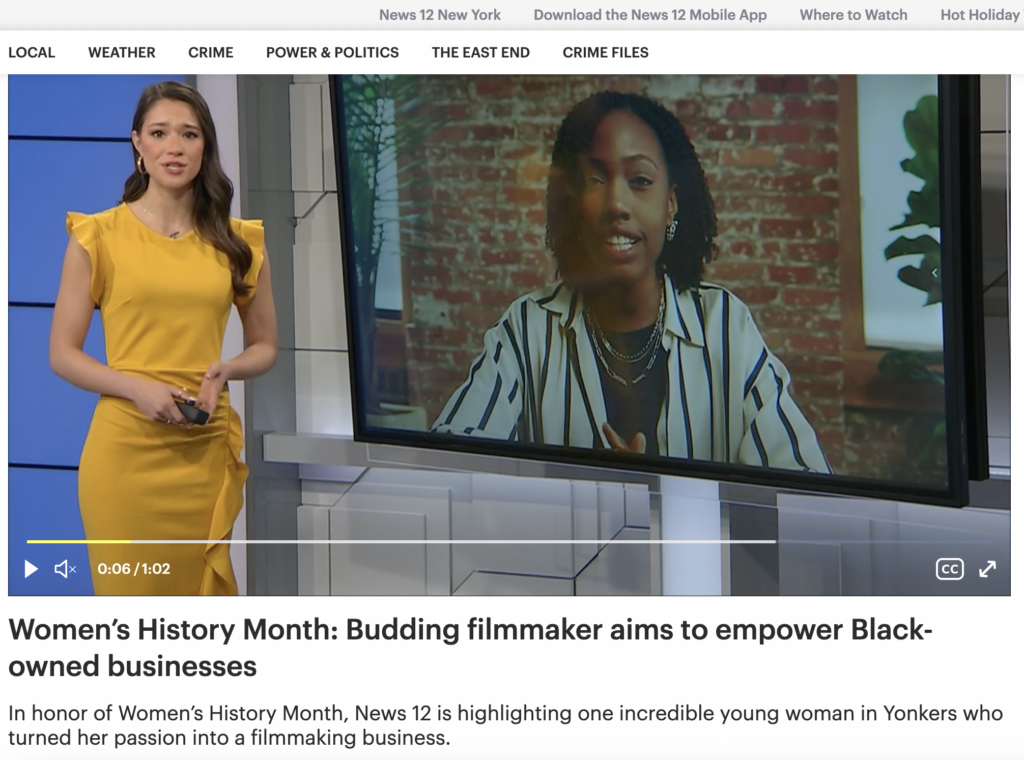1024x760 pixels.
Task: Click the 0:06 / 1:02 time display
Action: coord(134,569)
